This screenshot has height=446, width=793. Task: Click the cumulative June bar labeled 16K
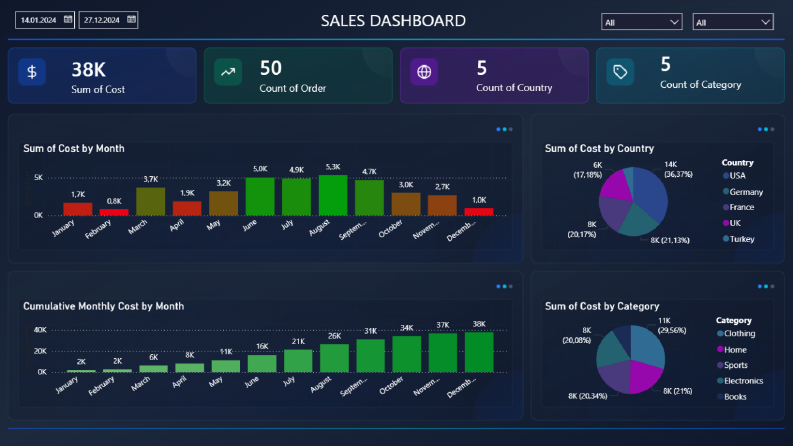pos(262,364)
